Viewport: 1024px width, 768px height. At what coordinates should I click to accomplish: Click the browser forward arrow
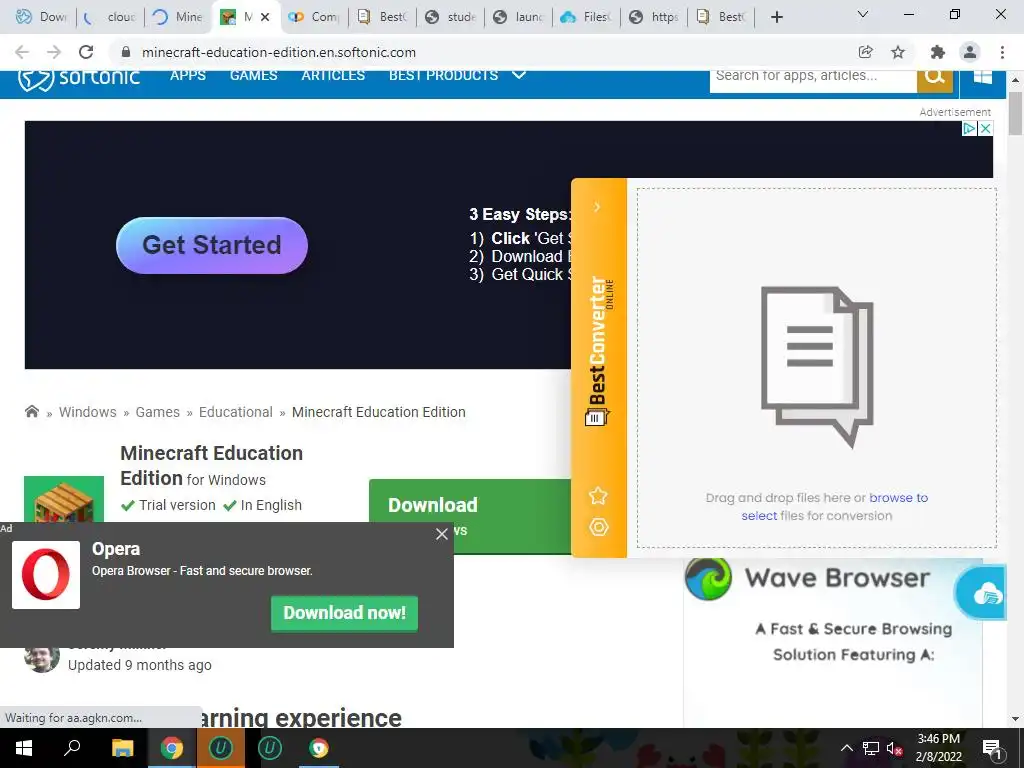pyautogui.click(x=54, y=52)
